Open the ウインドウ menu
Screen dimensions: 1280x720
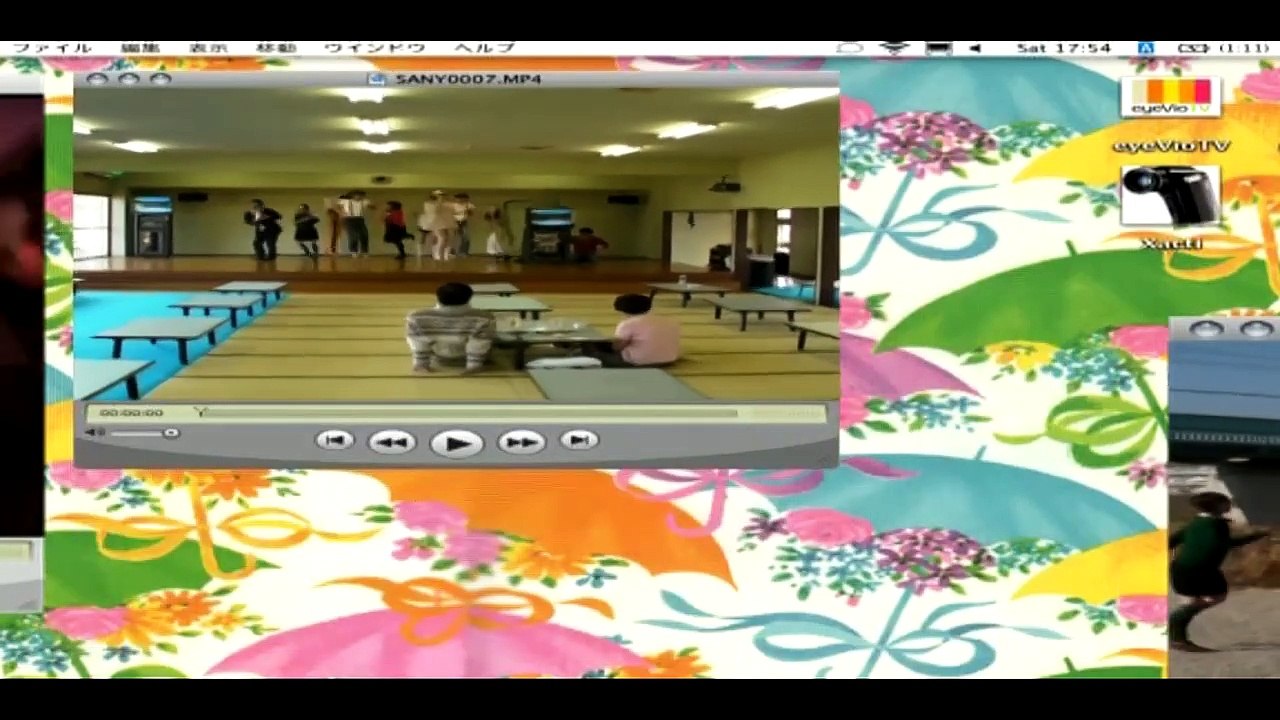click(x=375, y=48)
